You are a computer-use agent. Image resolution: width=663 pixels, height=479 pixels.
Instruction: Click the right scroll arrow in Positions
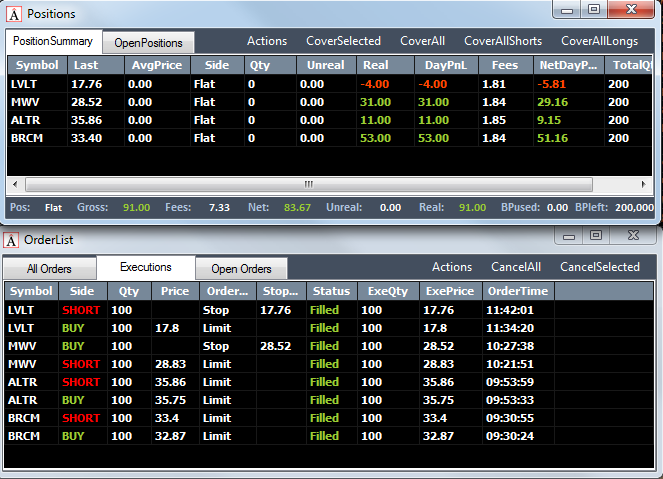[644, 184]
